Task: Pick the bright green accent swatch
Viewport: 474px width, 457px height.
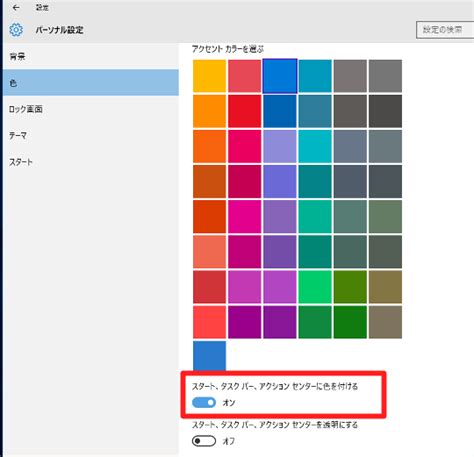Action: 315,287
